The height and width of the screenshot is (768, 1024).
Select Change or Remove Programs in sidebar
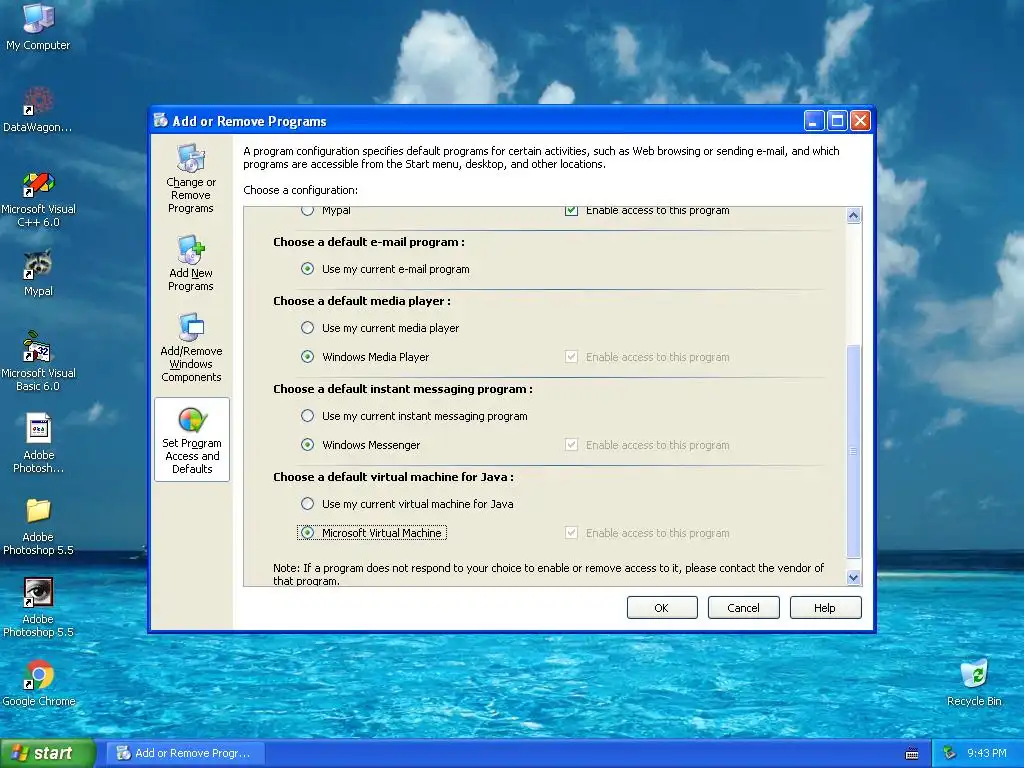tap(191, 179)
